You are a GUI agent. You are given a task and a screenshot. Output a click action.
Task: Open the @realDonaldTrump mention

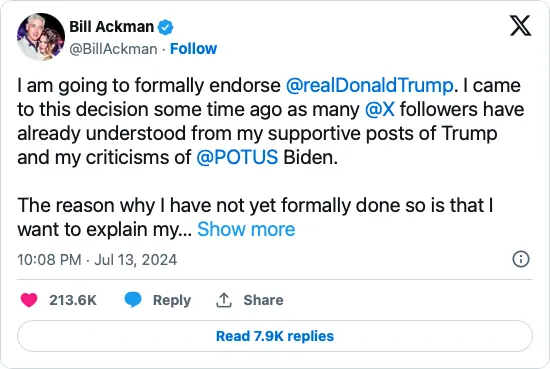370,86
